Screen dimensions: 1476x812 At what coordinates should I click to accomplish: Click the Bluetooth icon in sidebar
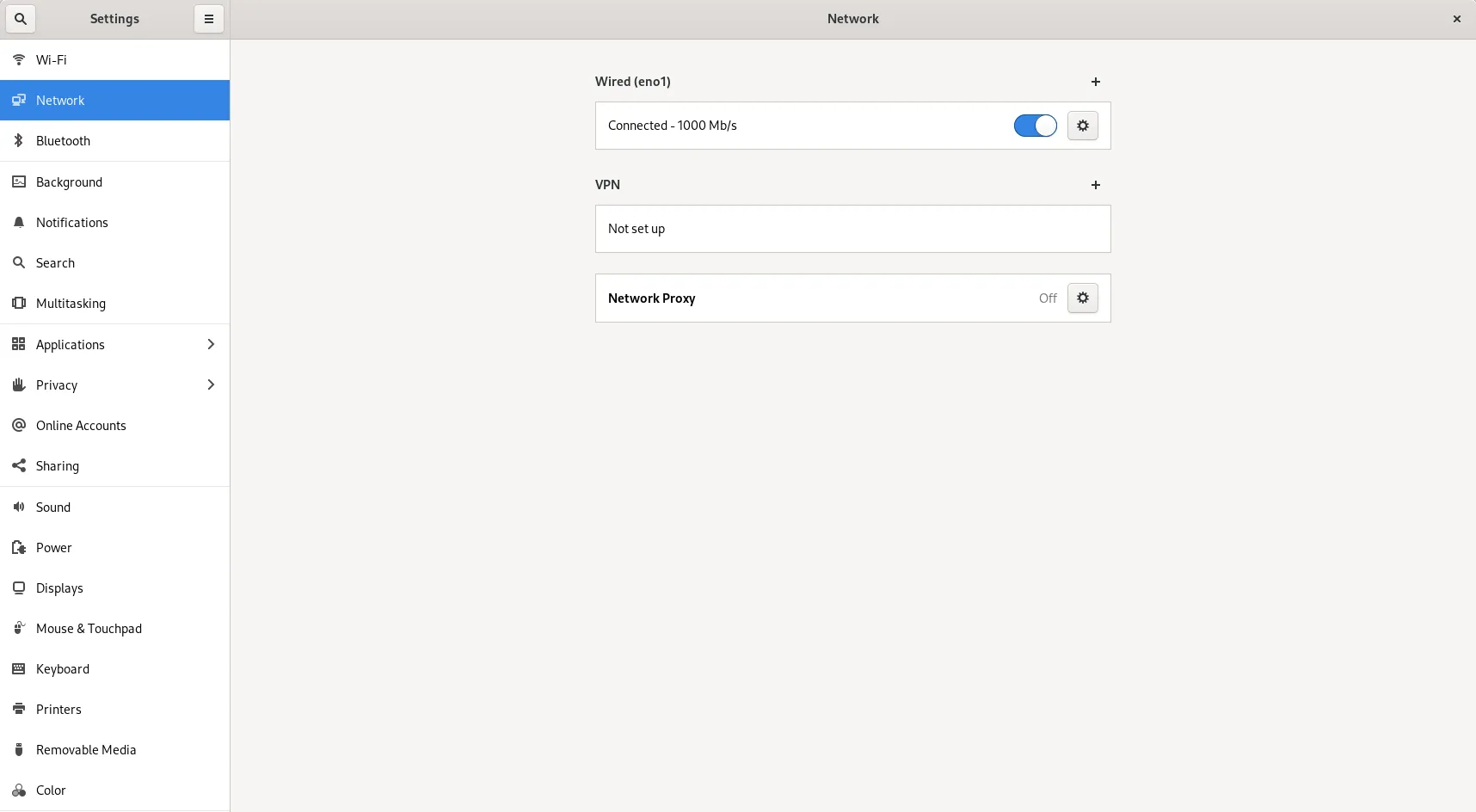coord(19,141)
